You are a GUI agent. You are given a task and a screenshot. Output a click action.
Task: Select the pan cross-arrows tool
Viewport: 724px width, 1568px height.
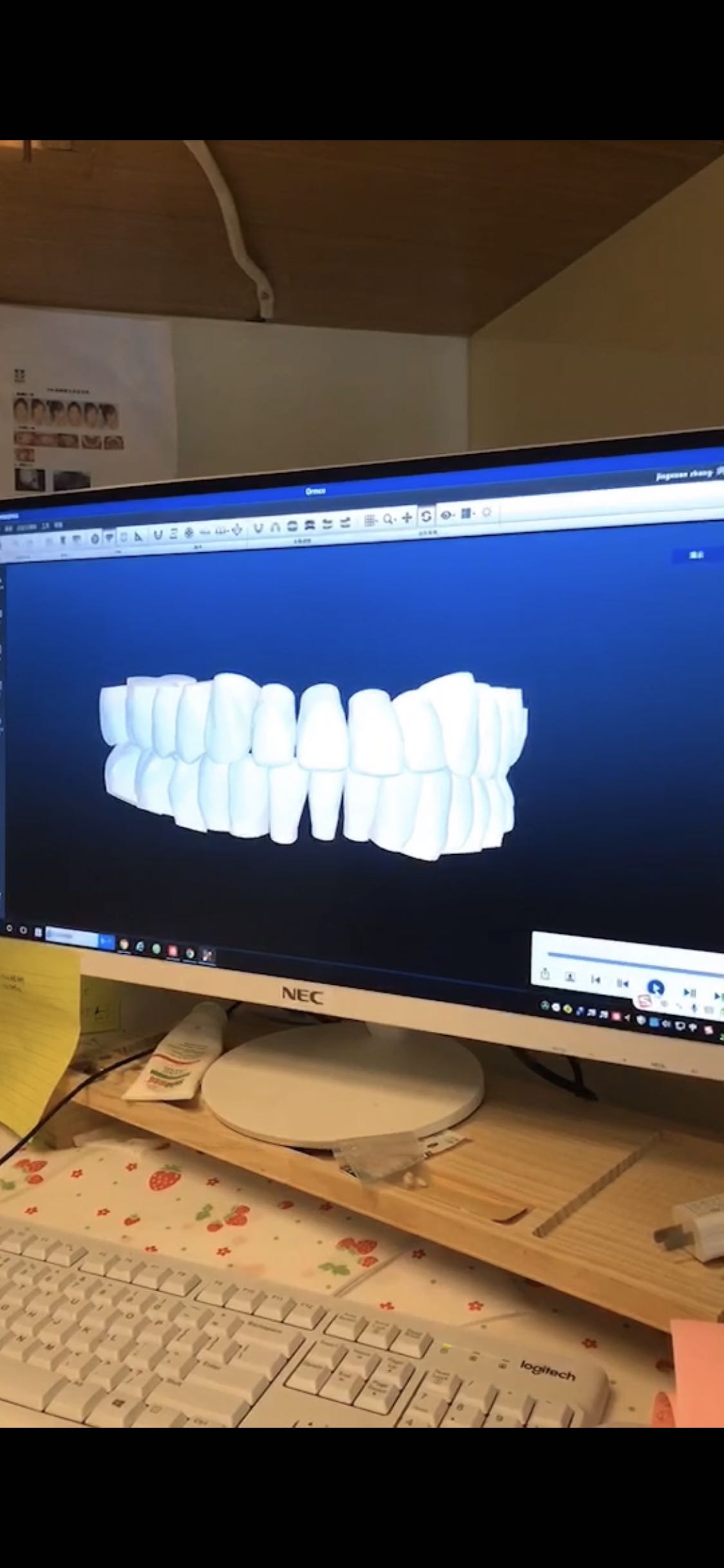tap(407, 518)
